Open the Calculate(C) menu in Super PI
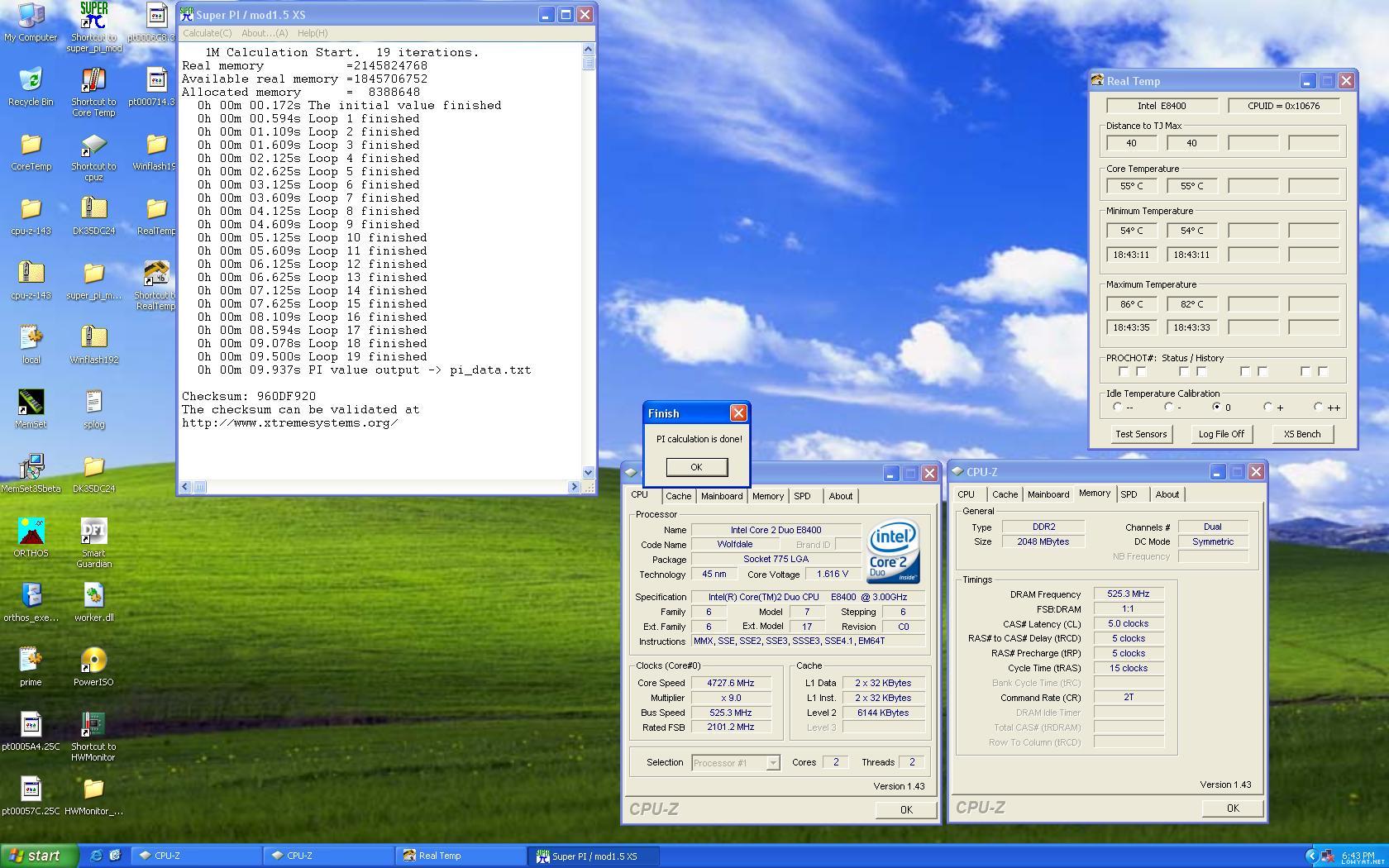Image resolution: width=1389 pixels, height=868 pixels. point(207,33)
